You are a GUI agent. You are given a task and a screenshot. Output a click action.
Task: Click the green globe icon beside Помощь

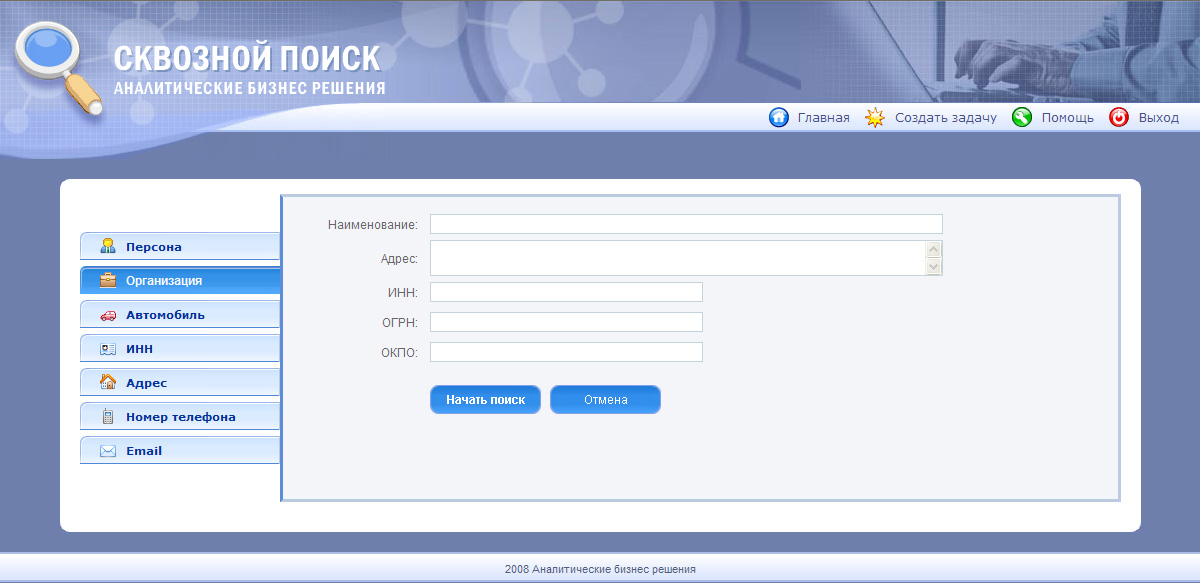[1021, 117]
